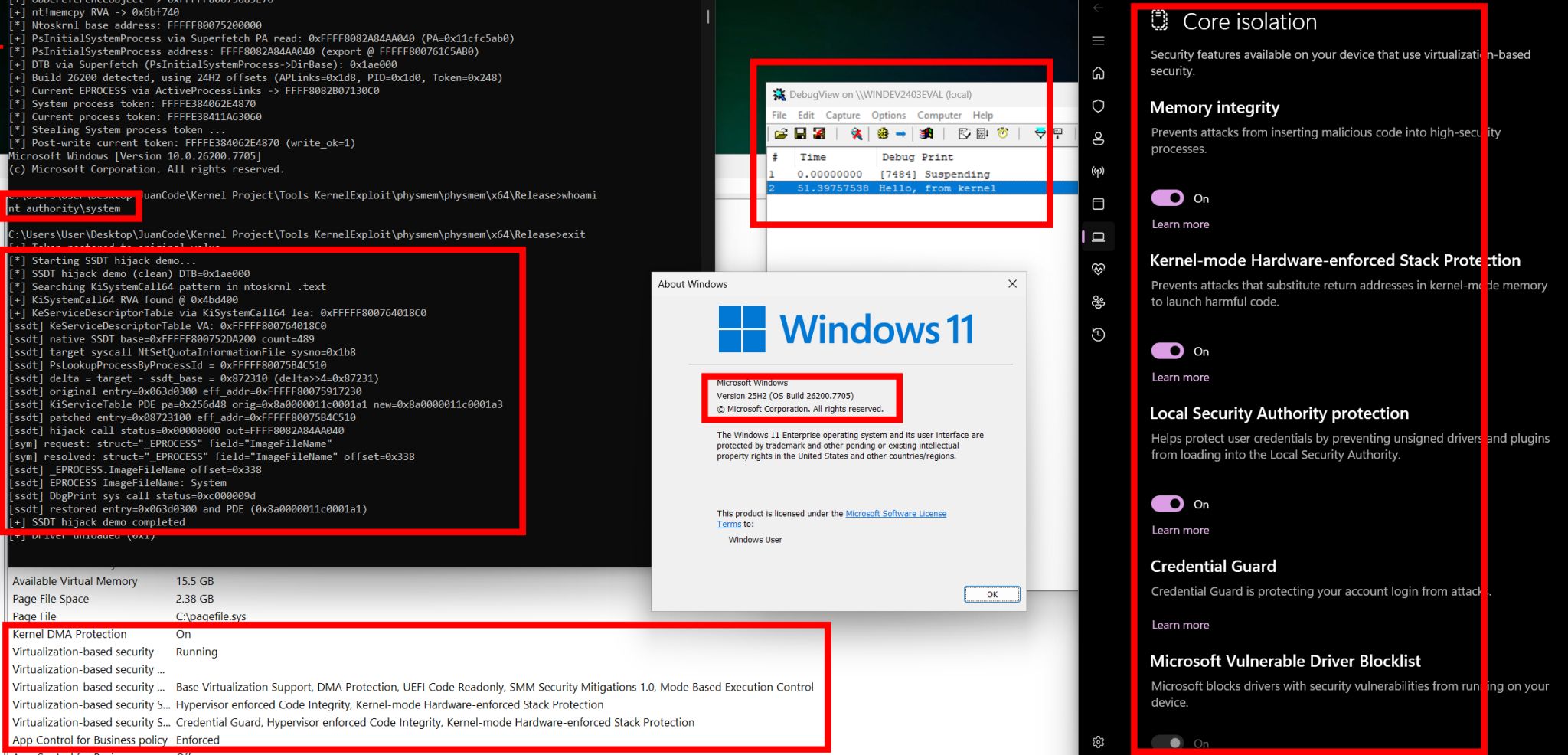Screen dimensions: 1568x755
Task: Toggle Kernel-mode Hardware-enforced Stack Protection switch
Action: (1168, 351)
